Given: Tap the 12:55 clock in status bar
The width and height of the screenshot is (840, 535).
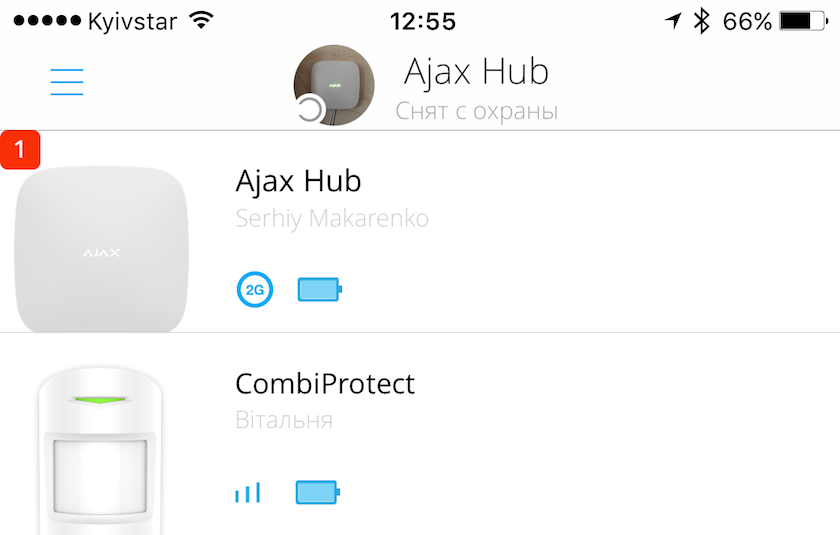Looking at the screenshot, I should click(x=423, y=22).
